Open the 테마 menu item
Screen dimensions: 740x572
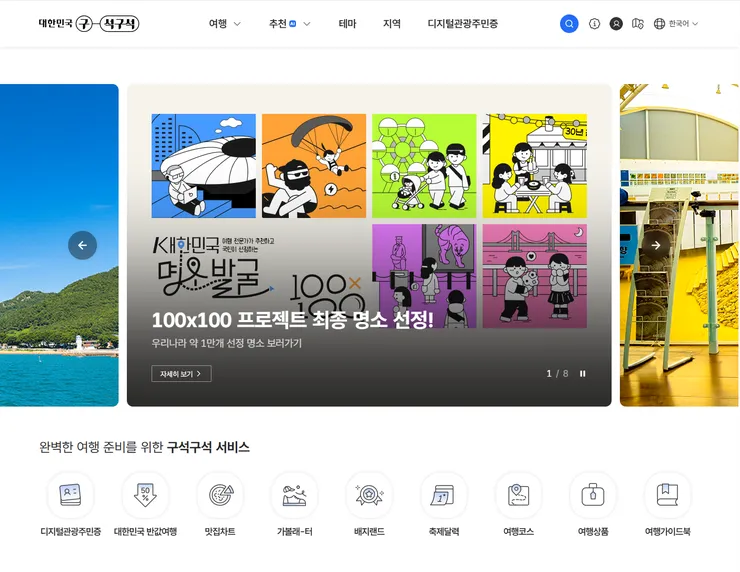tap(347, 24)
